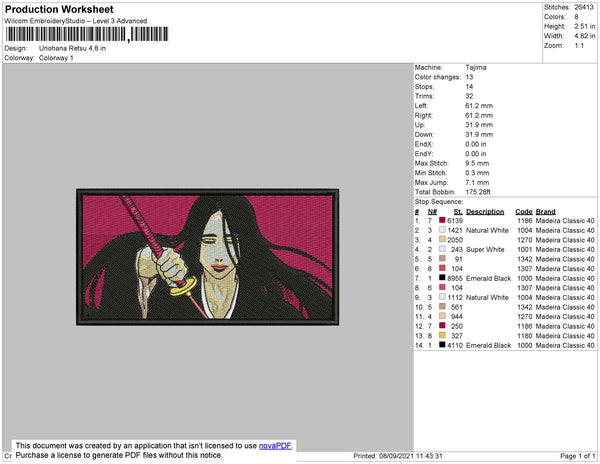The image size is (600, 464).
Task: Pick the brown swatch in stop 5
Action: (x=442, y=259)
